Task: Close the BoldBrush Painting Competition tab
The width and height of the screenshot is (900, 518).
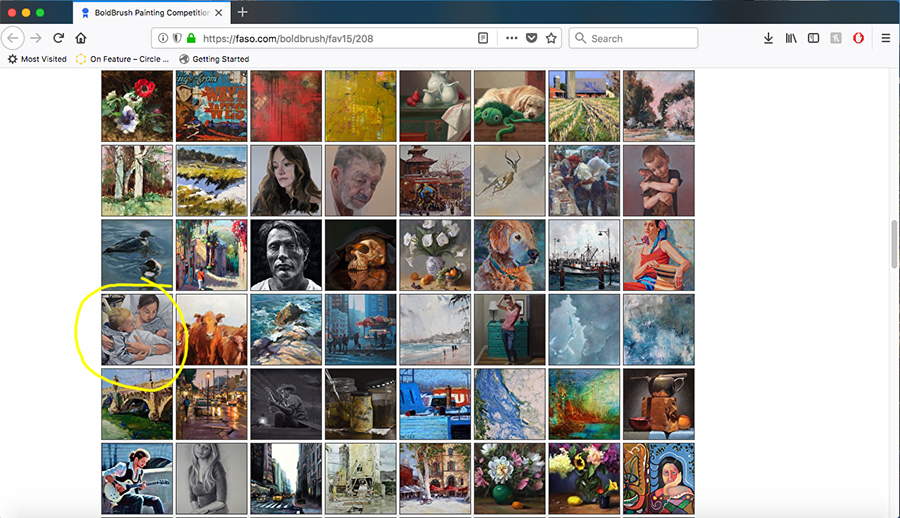Action: tap(219, 13)
